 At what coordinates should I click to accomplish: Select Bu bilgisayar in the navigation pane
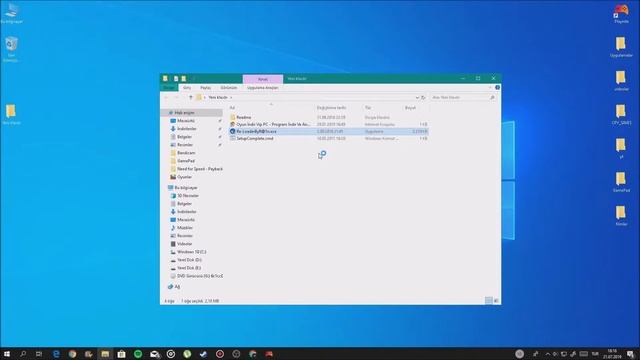pos(186,188)
